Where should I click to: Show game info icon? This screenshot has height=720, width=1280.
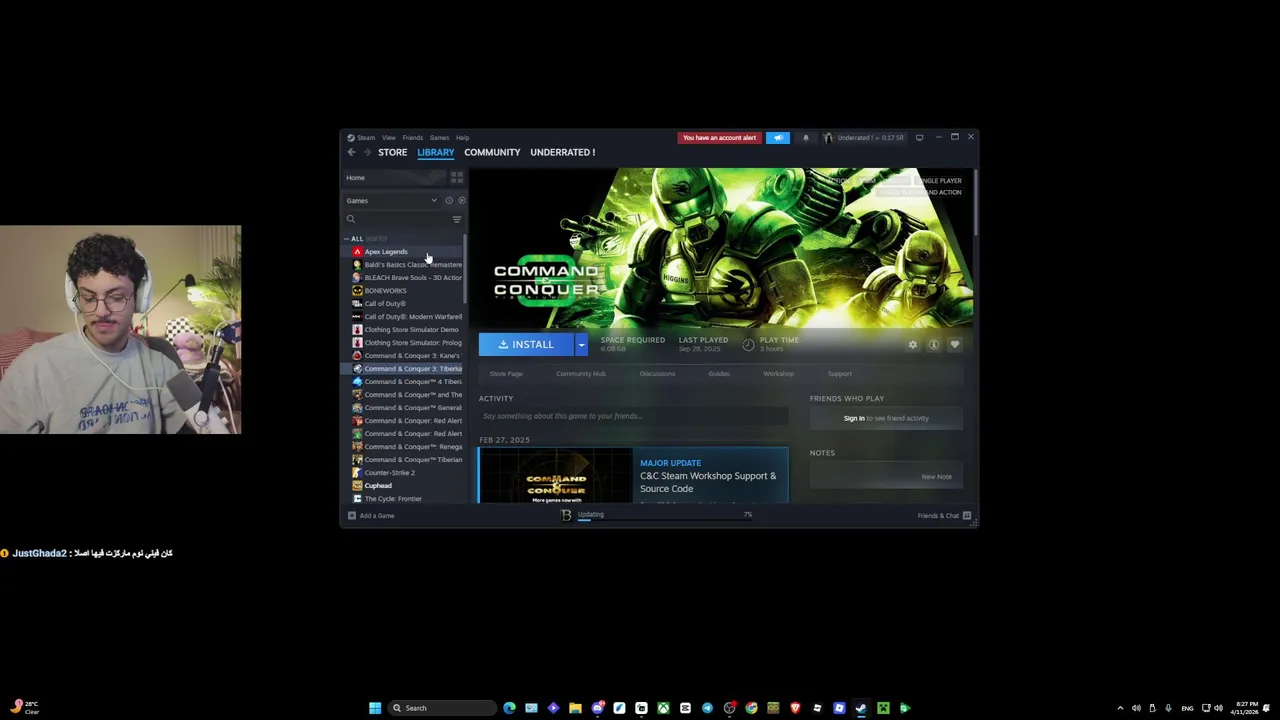(933, 344)
